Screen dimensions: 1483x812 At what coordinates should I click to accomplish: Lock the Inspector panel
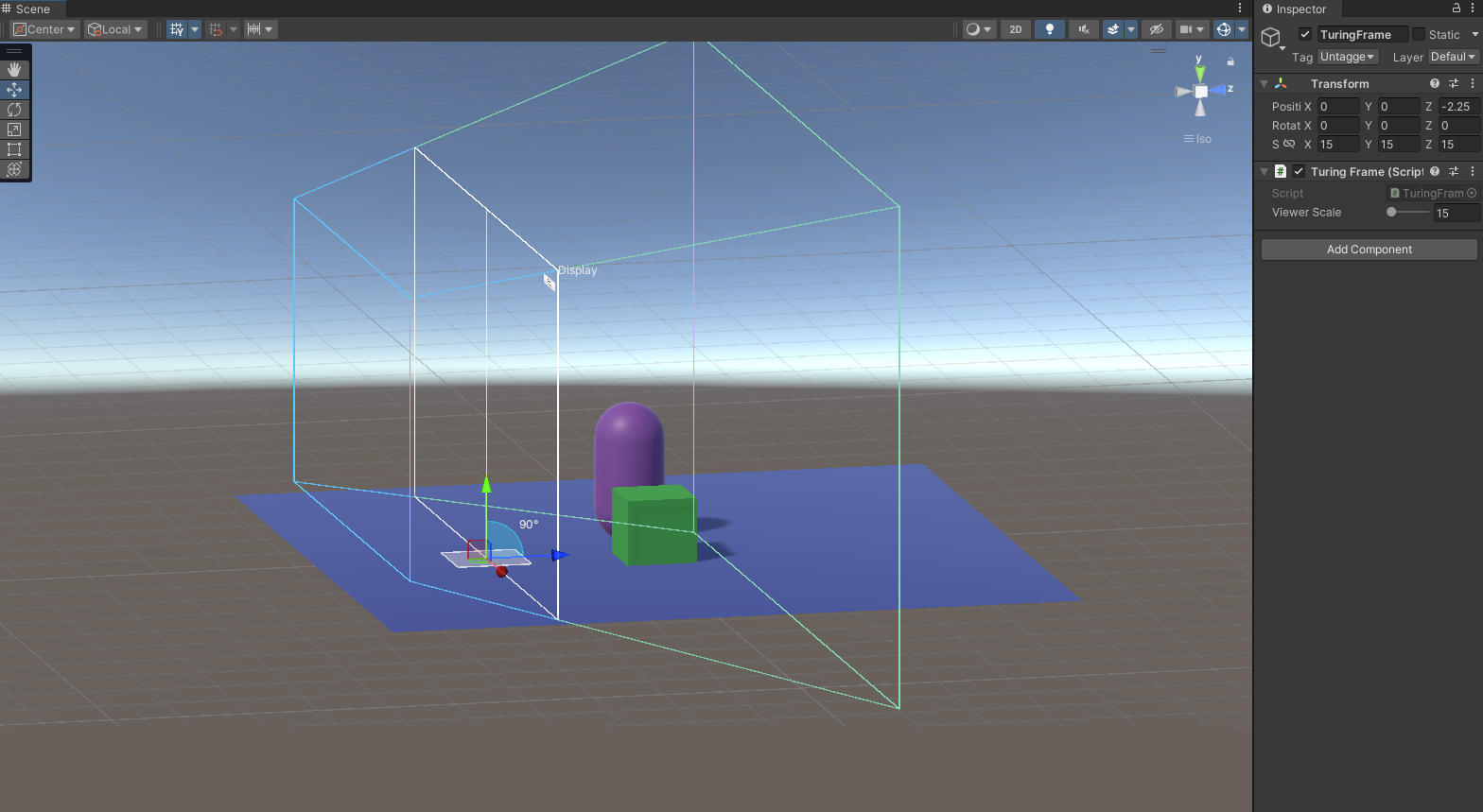pyautogui.click(x=1457, y=9)
